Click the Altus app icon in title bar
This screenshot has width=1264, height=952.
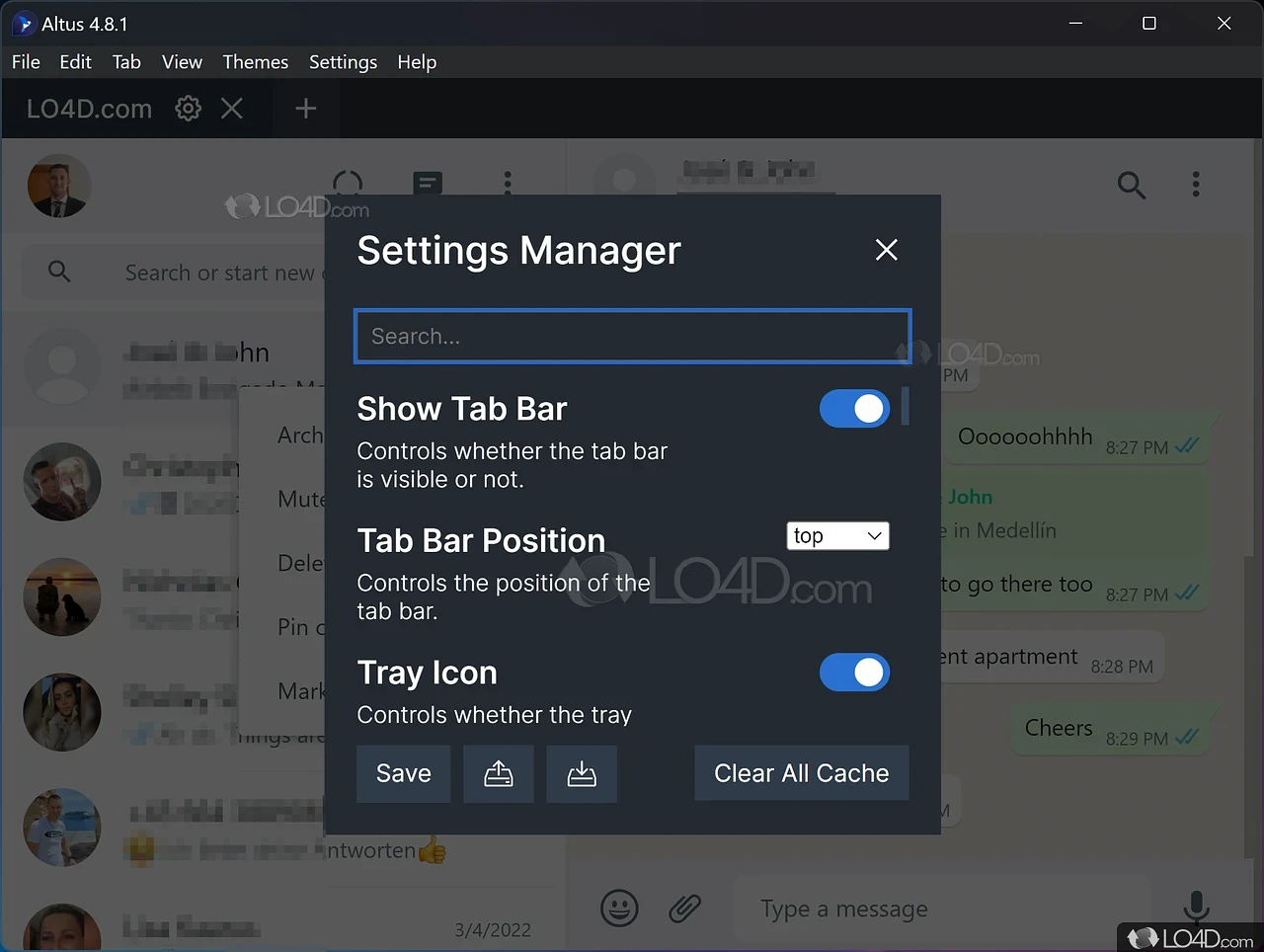click(x=24, y=24)
